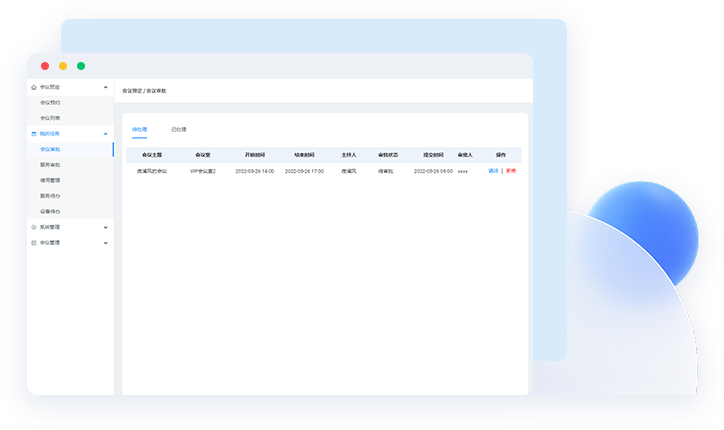Expand the 系统管理 section with its chevron
This screenshot has width=724, height=430.
pyautogui.click(x=105, y=227)
